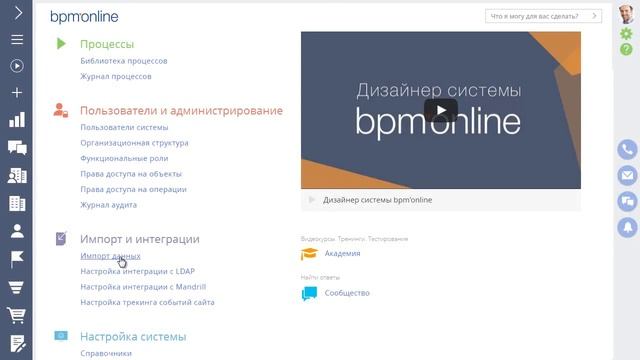
Task: Open Журнал процессов link
Action: tap(116, 76)
